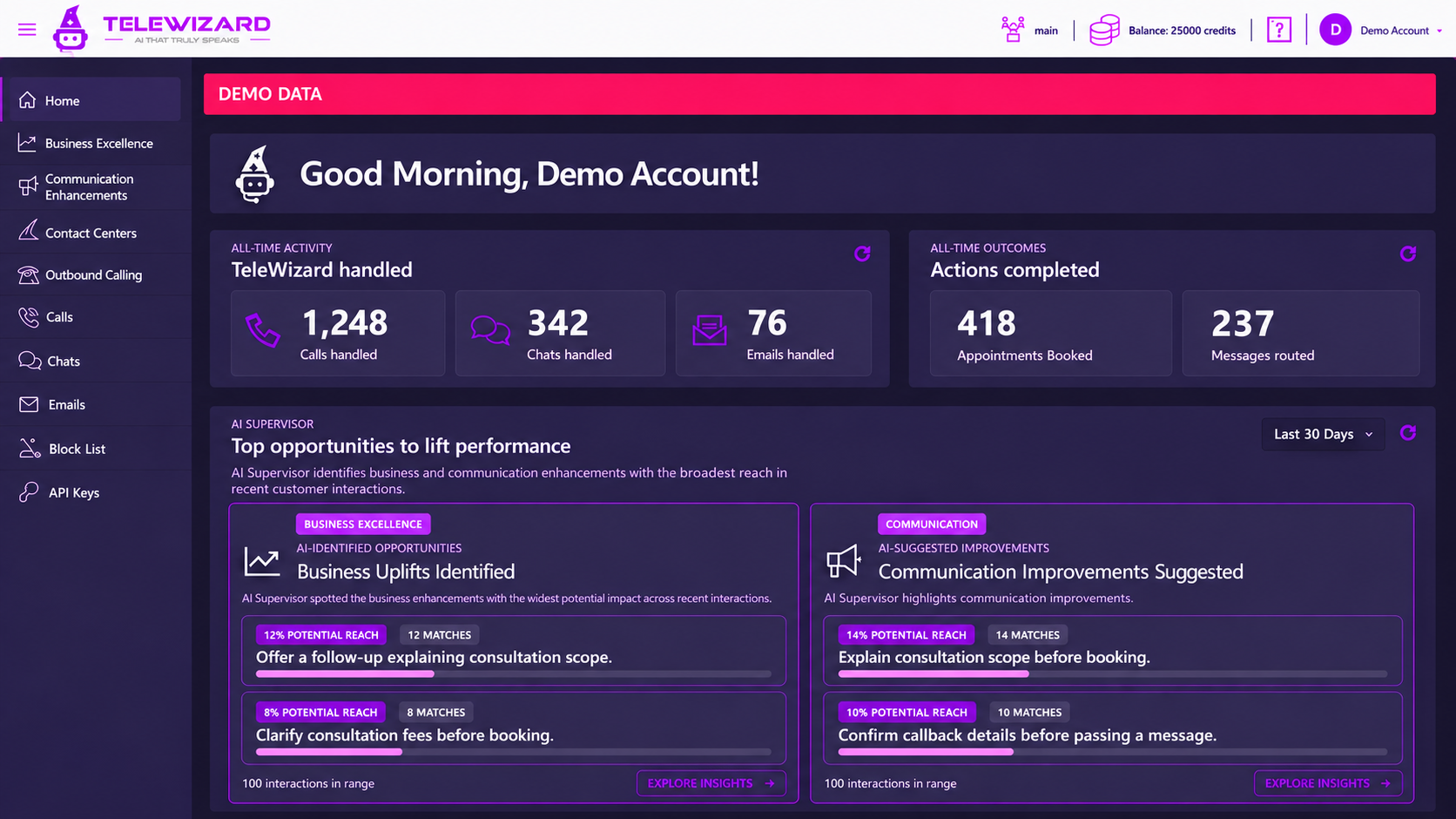Click the Calls handled phone icon
The height and width of the screenshot is (819, 1456).
point(262,330)
